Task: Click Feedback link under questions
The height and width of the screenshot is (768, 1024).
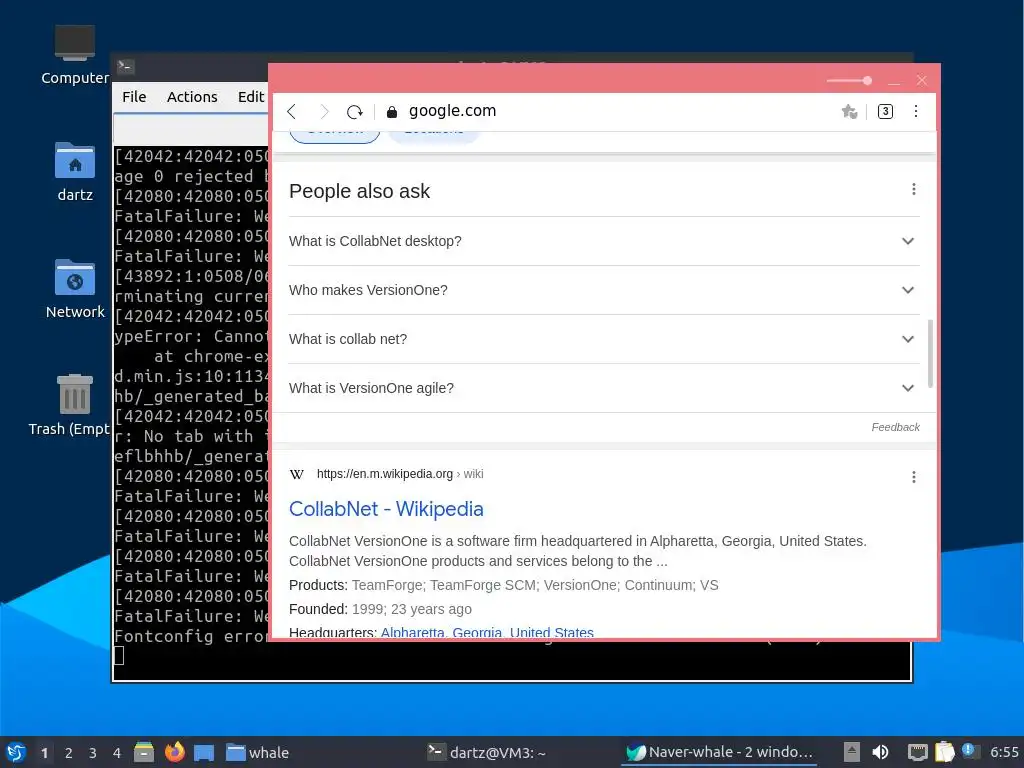Action: (895, 427)
